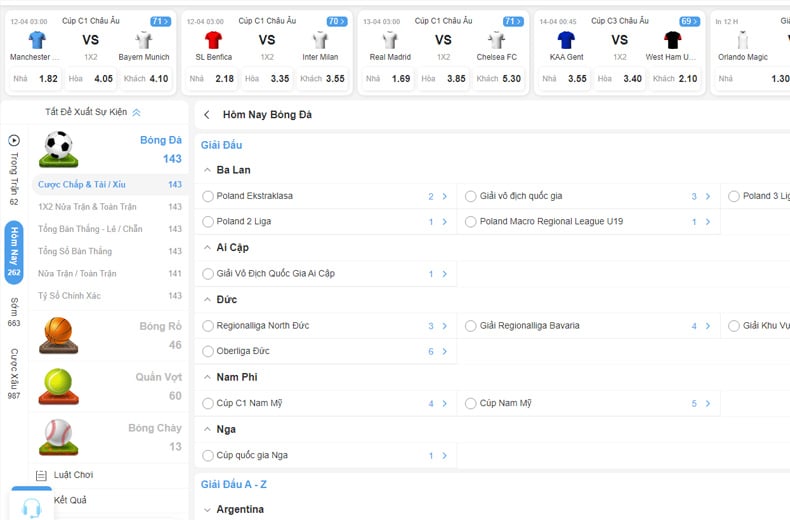The image size is (790, 520).
Task: Open the headset customer support icon
Action: tap(31, 507)
